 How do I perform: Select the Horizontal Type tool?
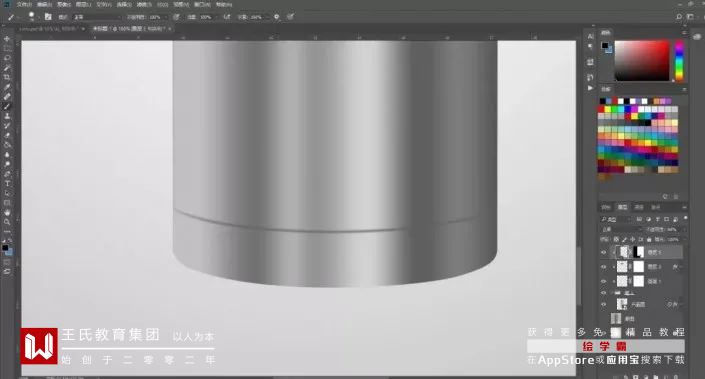[7, 183]
